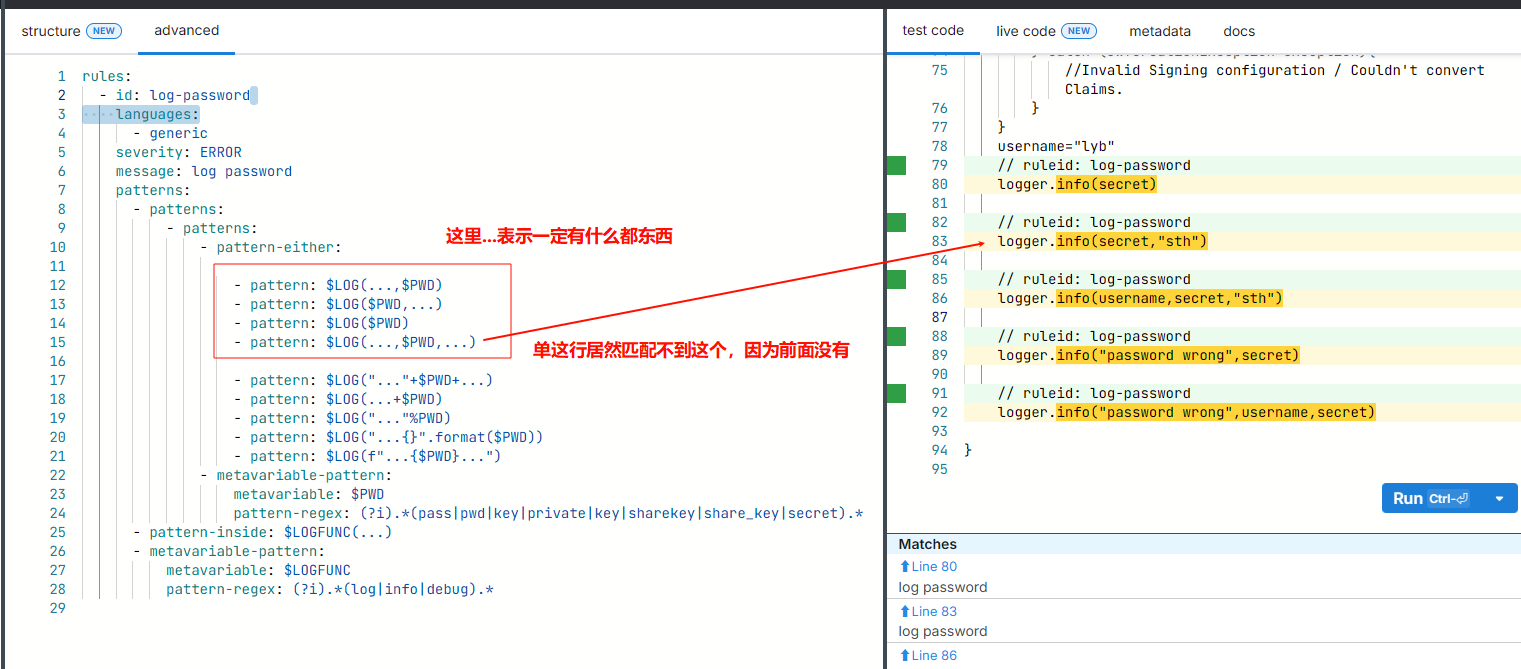Click line number 1 in rule editor

tap(61, 76)
